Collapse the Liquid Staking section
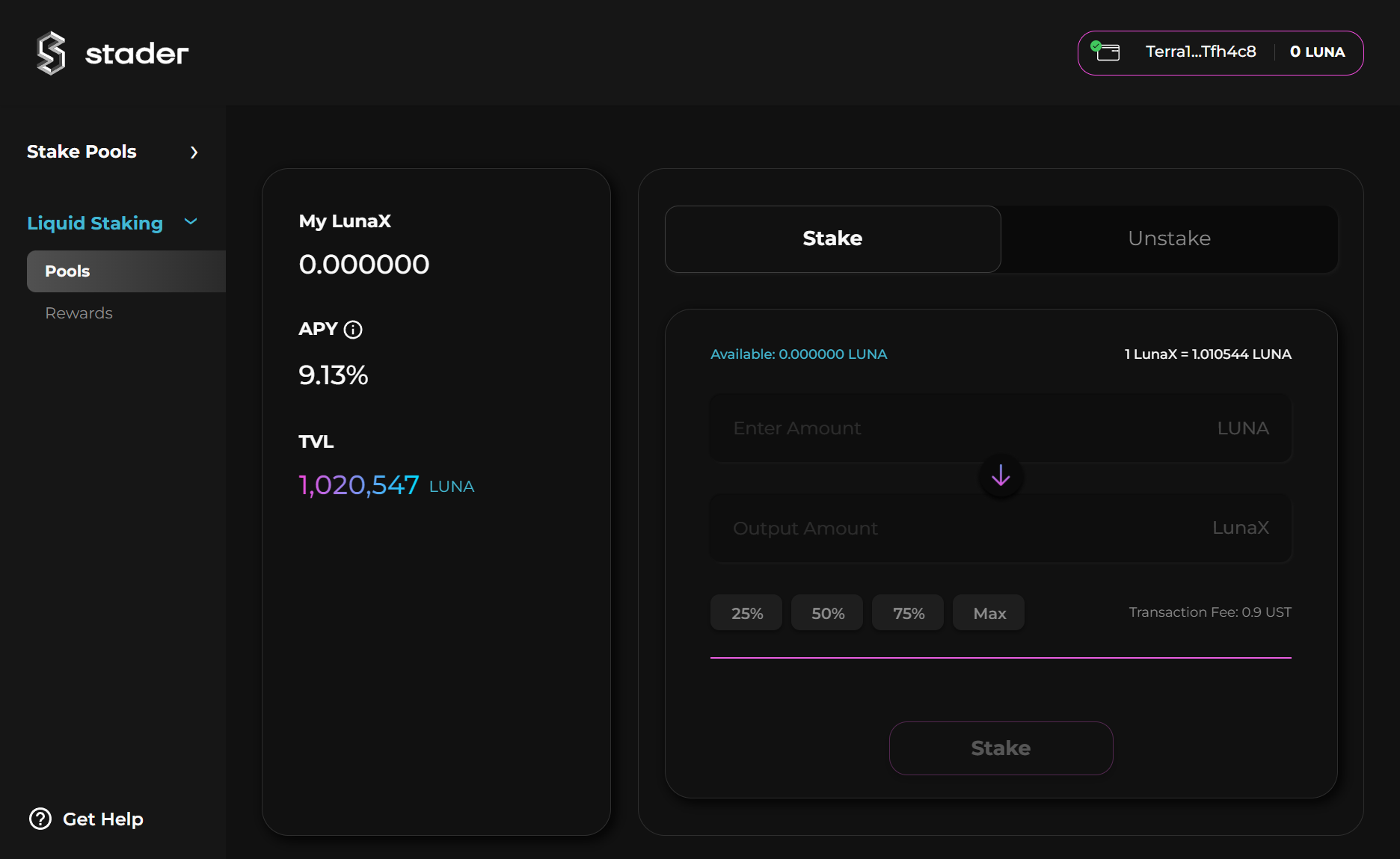This screenshot has height=859, width=1400. point(190,222)
